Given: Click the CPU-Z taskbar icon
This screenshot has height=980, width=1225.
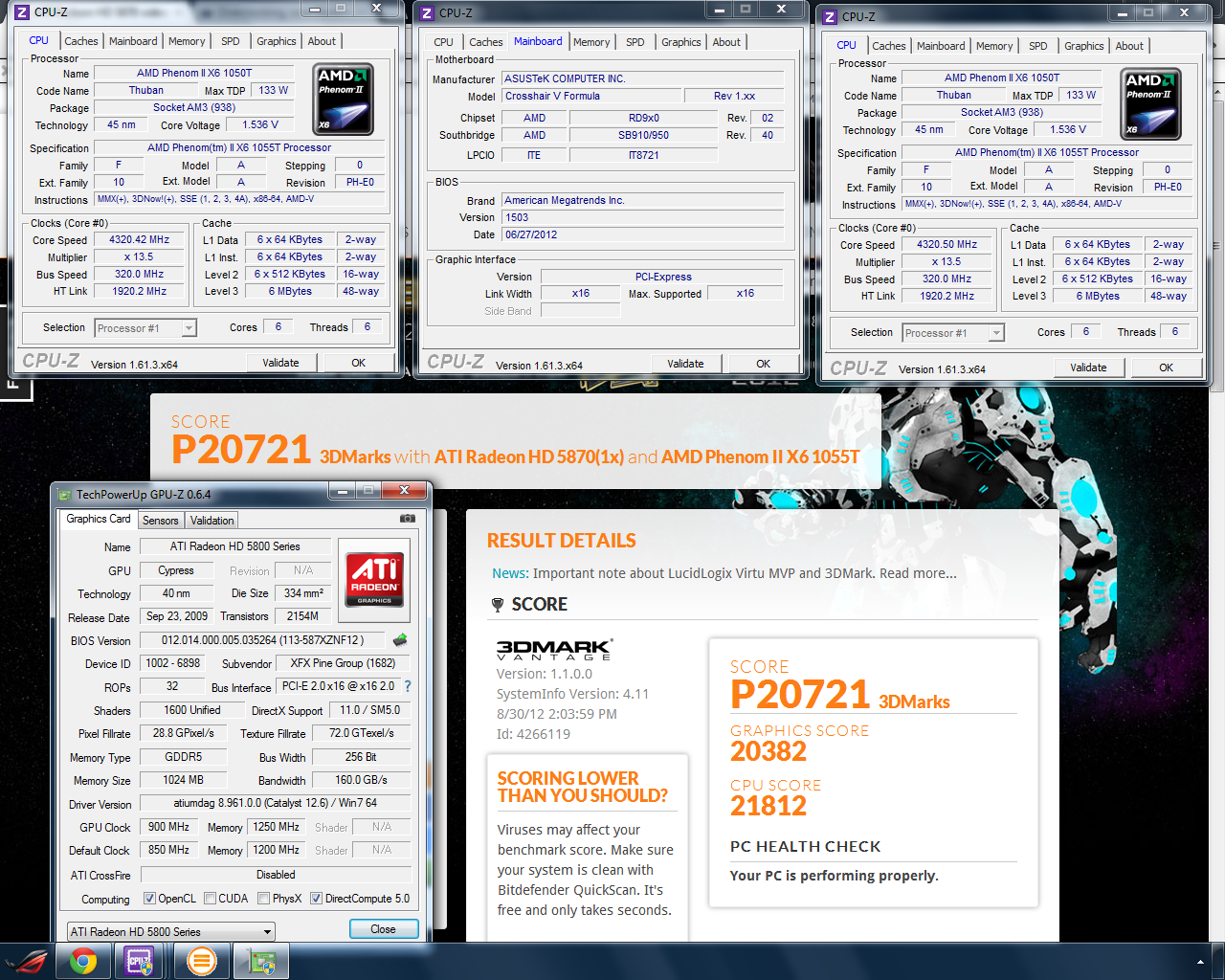Looking at the screenshot, I should click(x=139, y=961).
